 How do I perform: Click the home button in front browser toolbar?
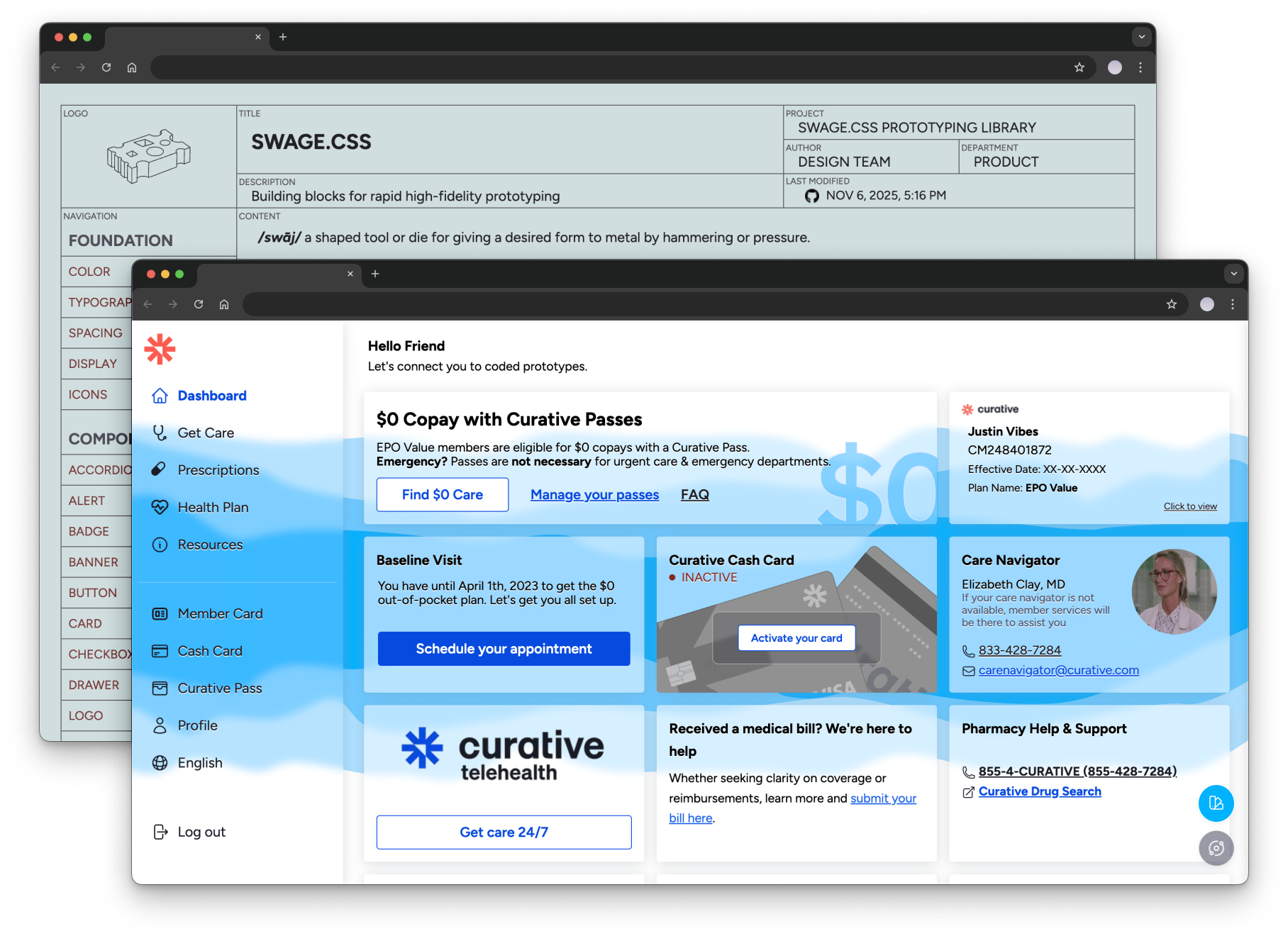click(x=224, y=304)
